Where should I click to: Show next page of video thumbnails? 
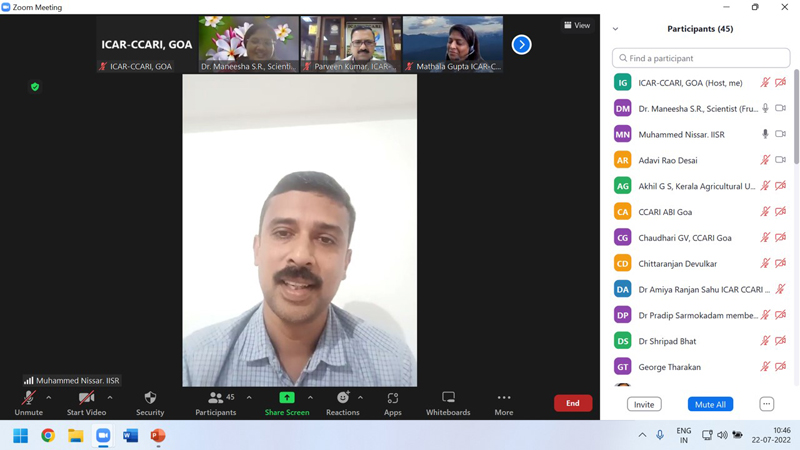point(521,44)
